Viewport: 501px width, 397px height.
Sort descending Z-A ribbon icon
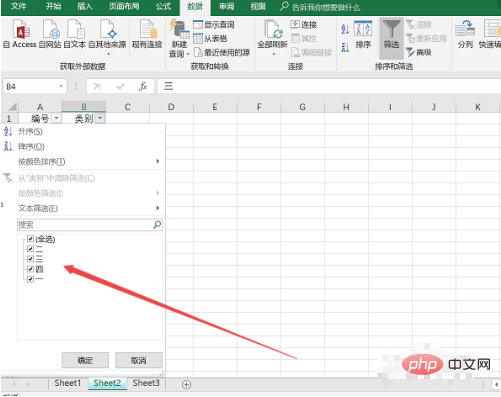(345, 48)
